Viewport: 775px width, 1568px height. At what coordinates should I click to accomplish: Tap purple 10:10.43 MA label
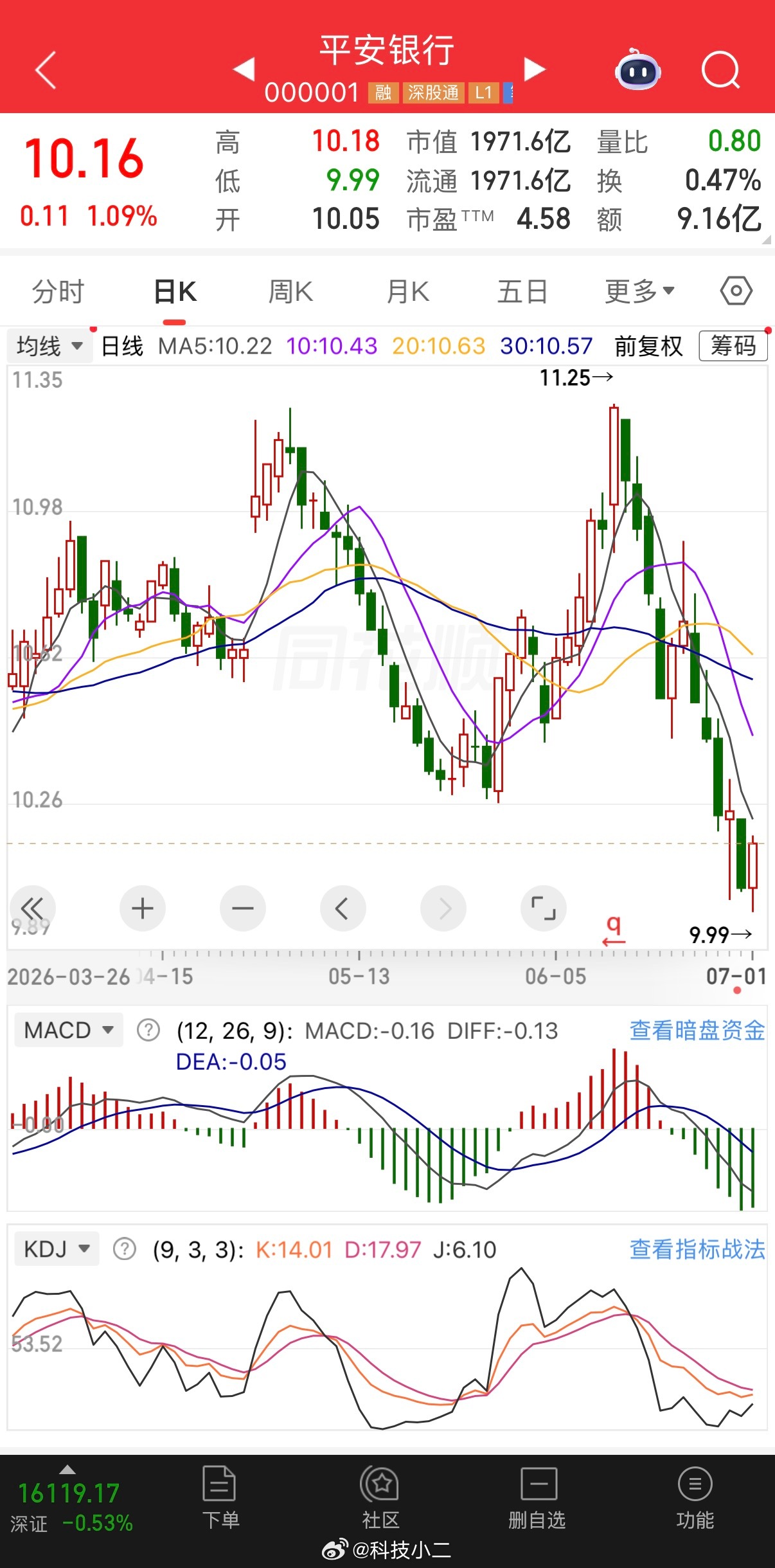[332, 346]
